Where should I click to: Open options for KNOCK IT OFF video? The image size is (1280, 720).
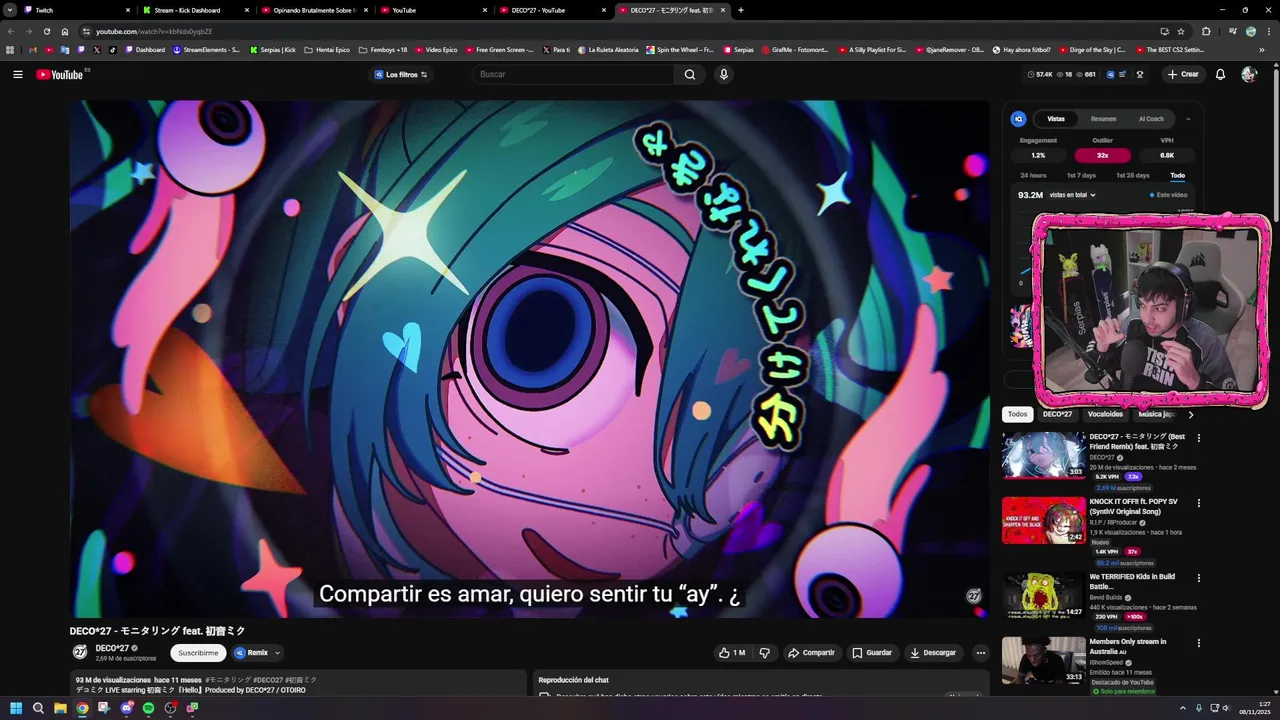[1199, 503]
